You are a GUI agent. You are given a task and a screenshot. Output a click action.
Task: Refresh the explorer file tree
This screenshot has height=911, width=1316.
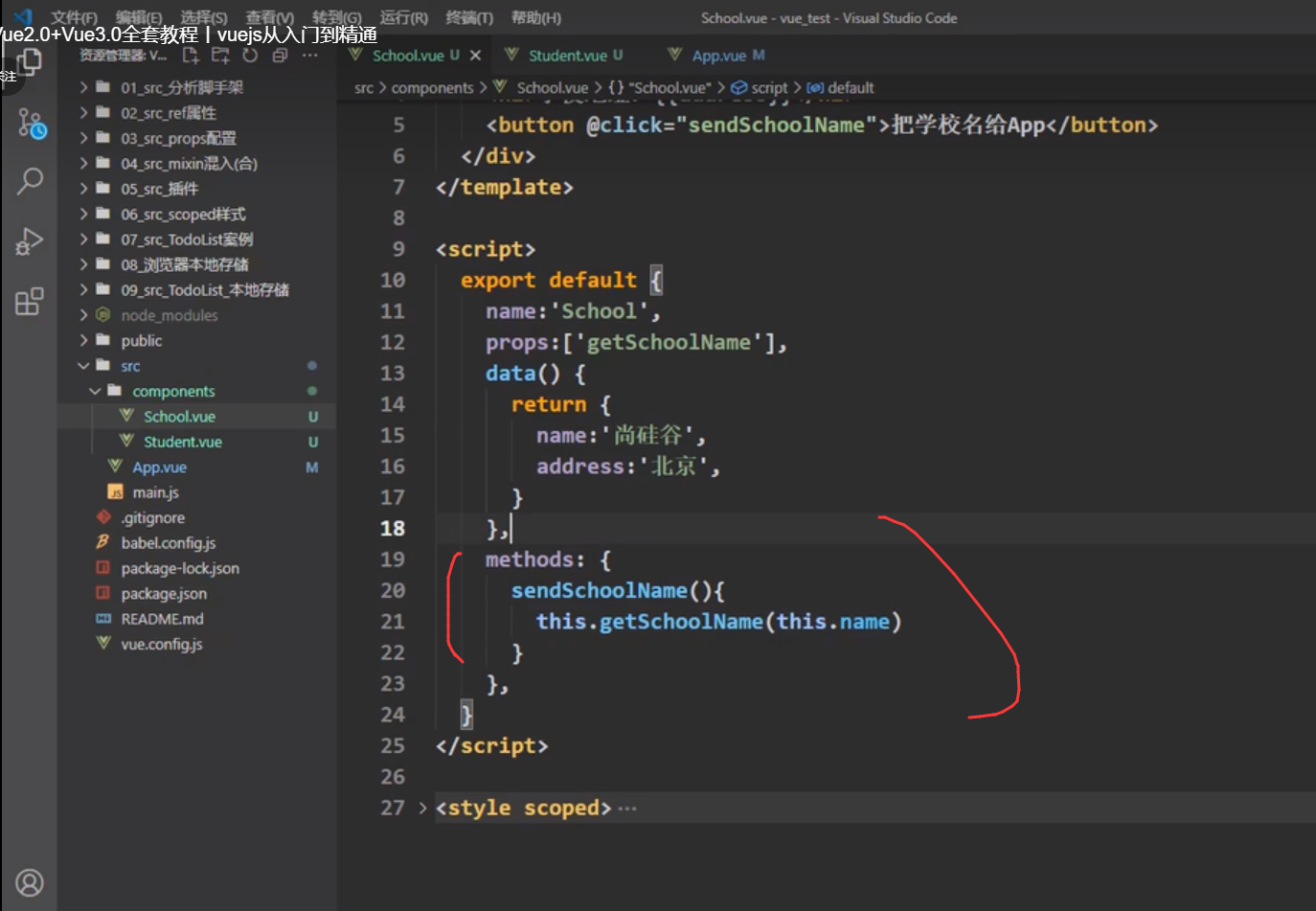(251, 56)
